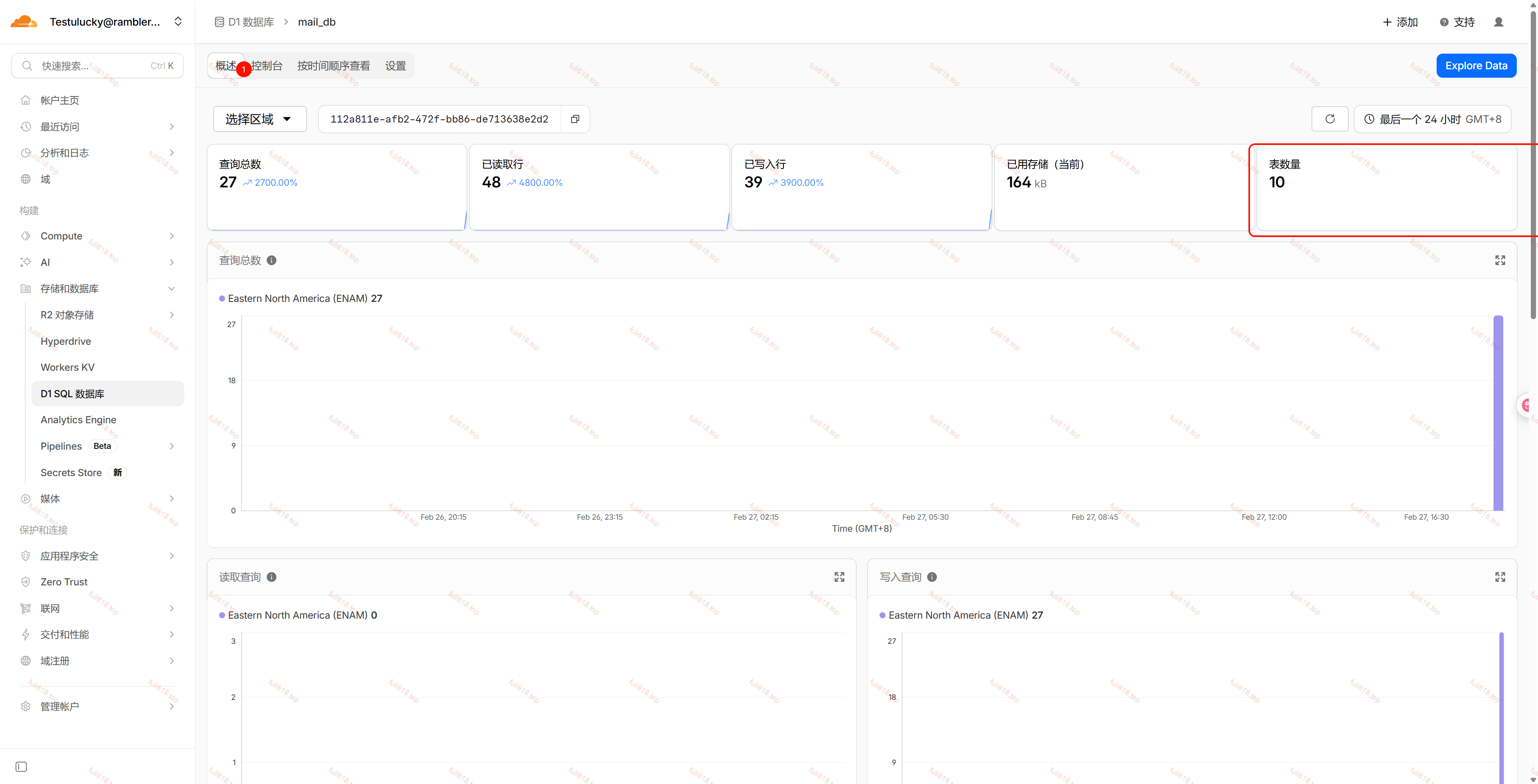Click the Add button in header
The height and width of the screenshot is (784, 1538).
click(x=1400, y=22)
